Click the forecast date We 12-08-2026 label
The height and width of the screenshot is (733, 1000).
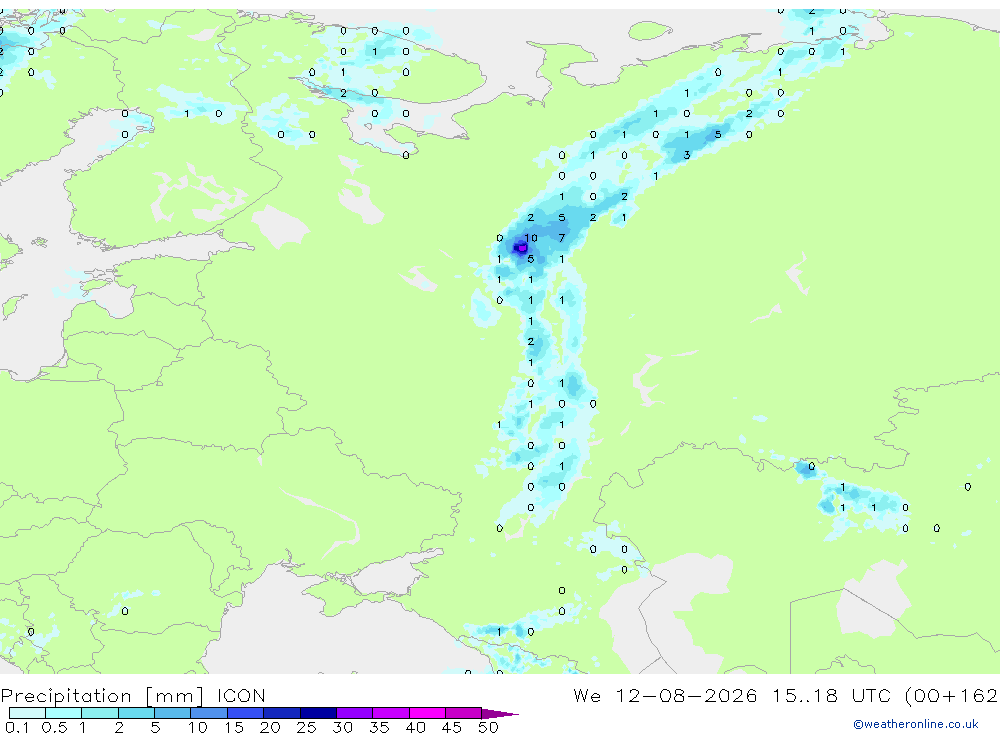[665, 695]
